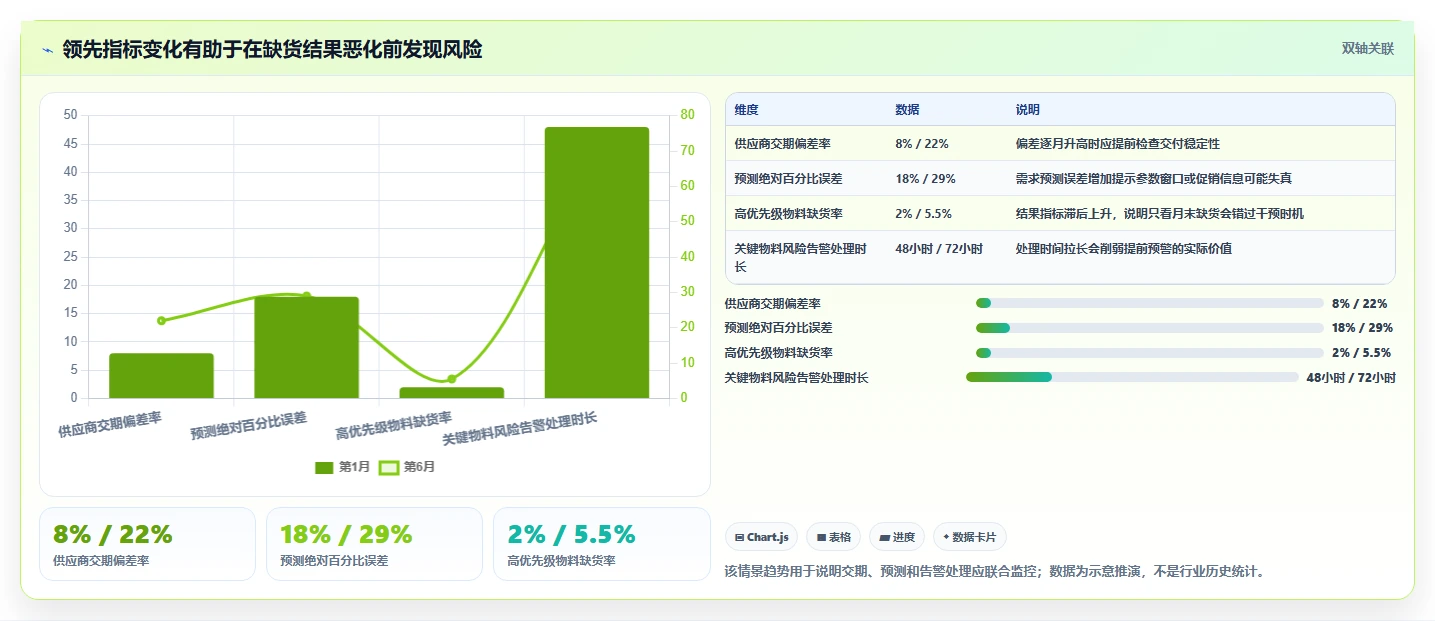Click the progress value 48小时 / 72小时

pyautogui.click(x=1351, y=378)
